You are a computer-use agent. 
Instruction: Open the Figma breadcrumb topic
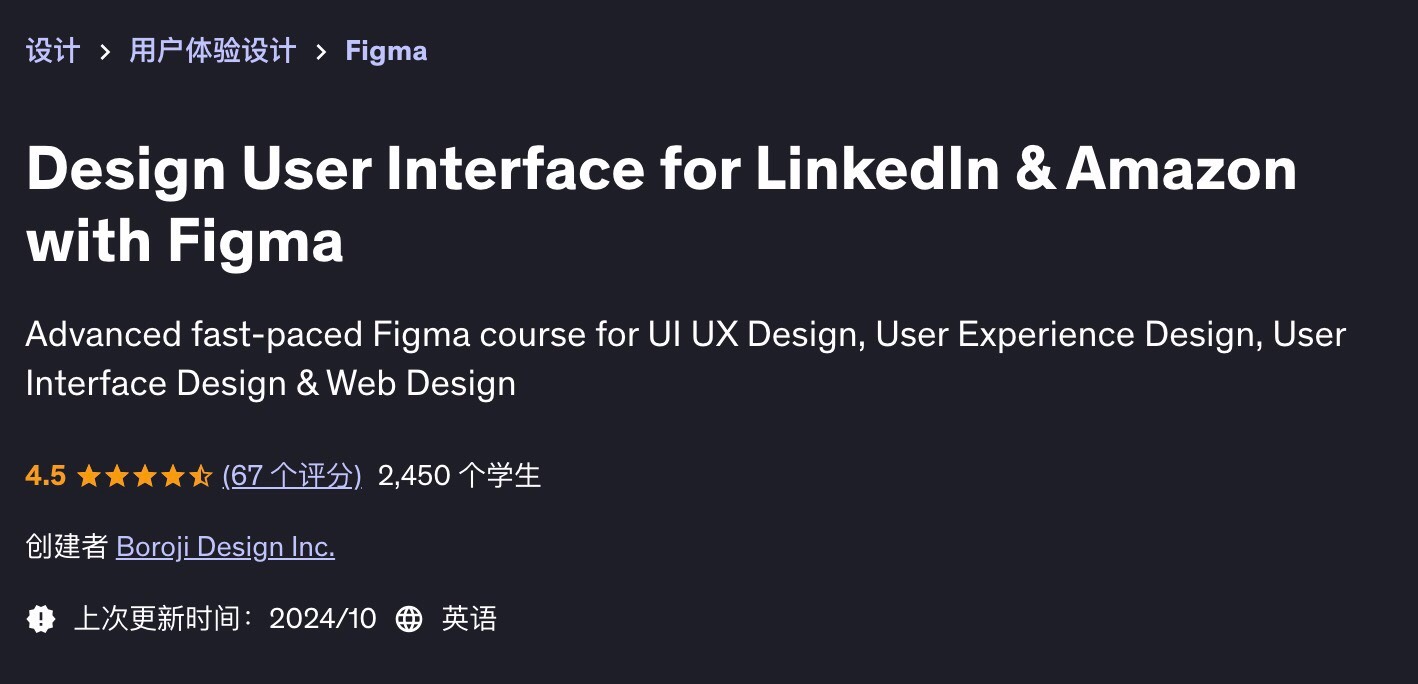coord(386,51)
